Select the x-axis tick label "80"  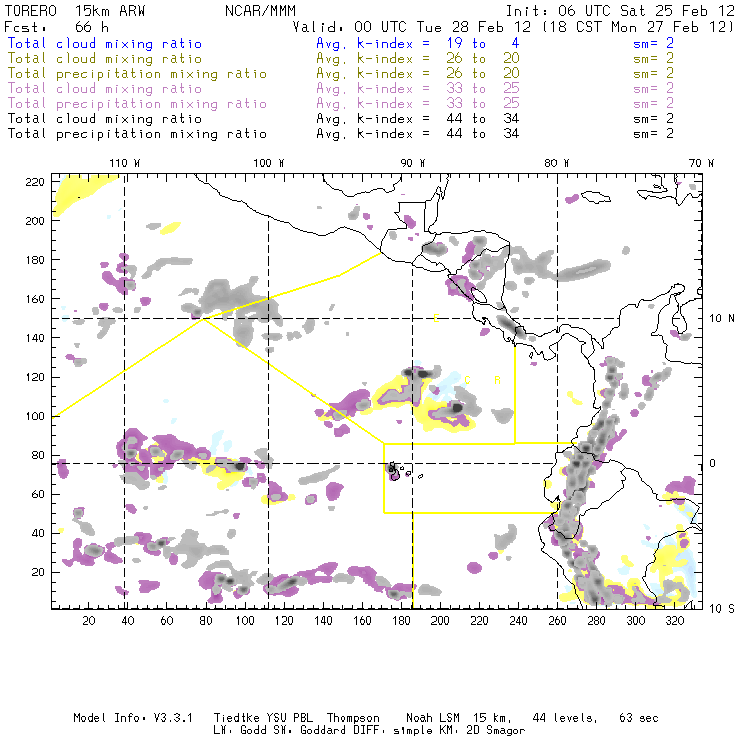206,621
